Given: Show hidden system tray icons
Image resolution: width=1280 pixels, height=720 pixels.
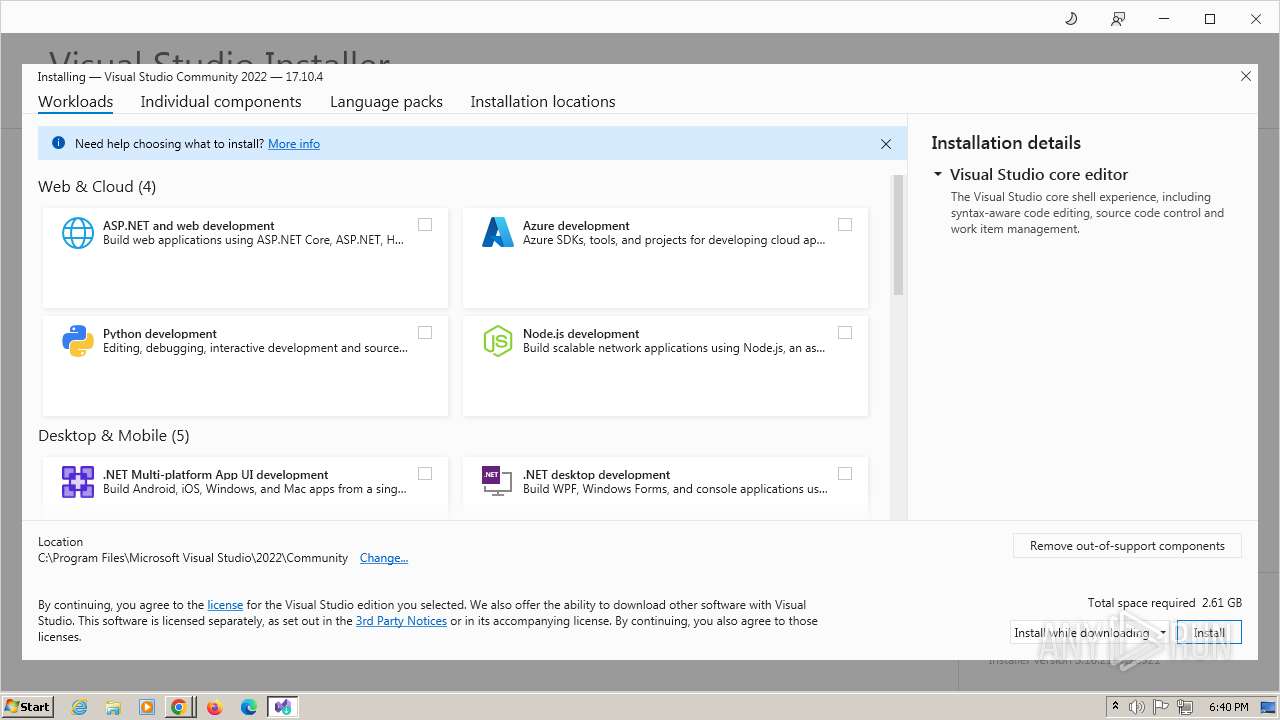Looking at the screenshot, I should point(1116,707).
